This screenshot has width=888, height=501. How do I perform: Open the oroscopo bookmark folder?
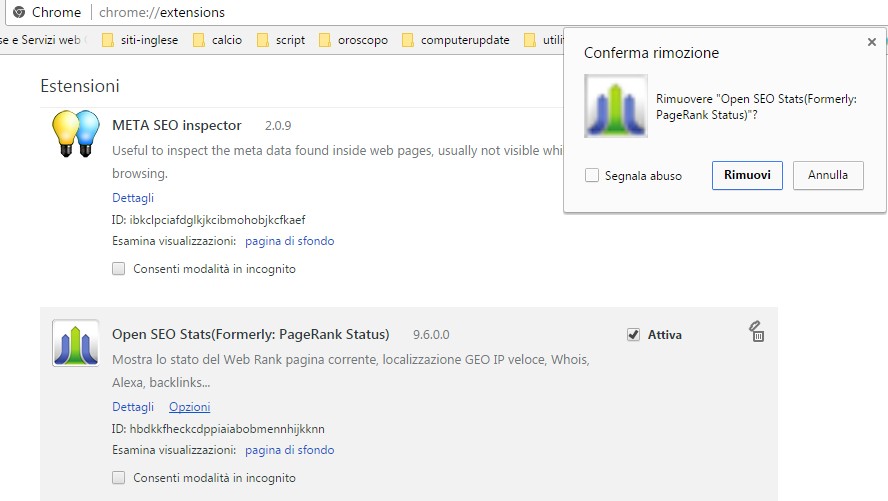[x=353, y=40]
